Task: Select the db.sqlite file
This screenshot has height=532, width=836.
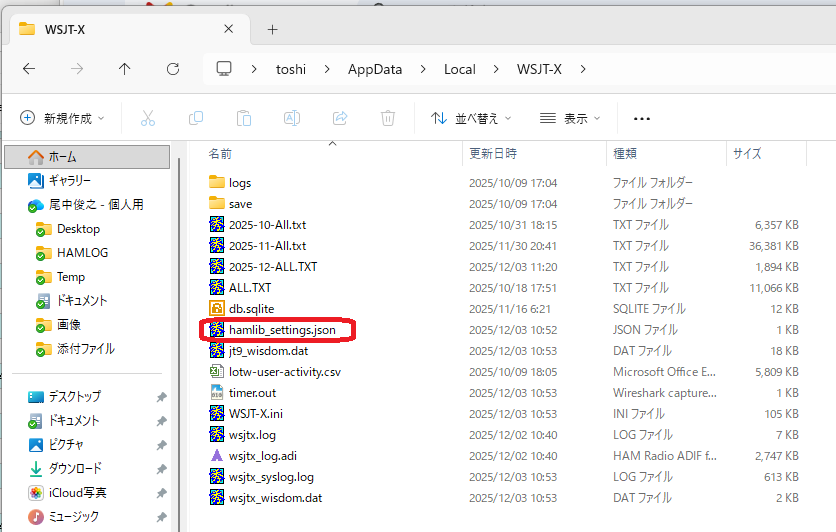Action: click(x=251, y=309)
